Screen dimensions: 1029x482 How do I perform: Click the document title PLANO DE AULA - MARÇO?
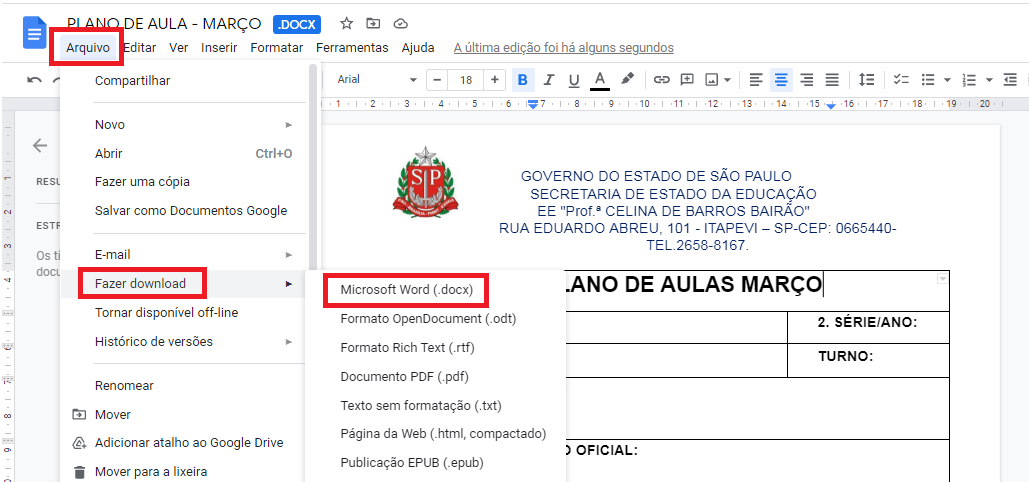pyautogui.click(x=164, y=24)
